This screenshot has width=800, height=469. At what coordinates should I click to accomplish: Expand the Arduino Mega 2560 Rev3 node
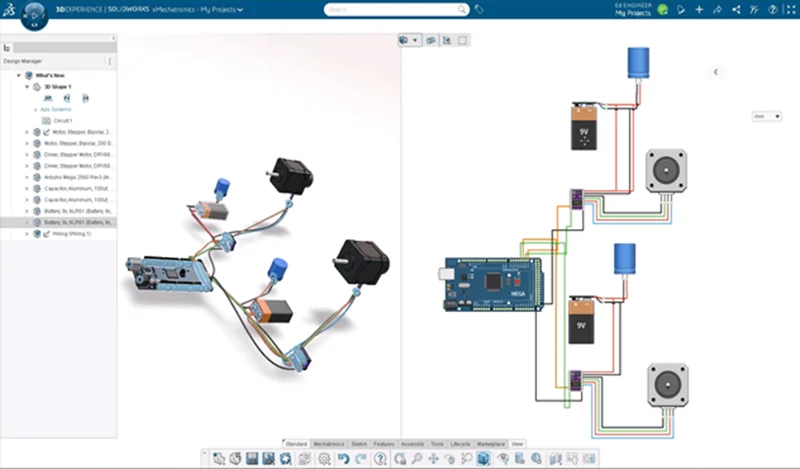[x=27, y=177]
